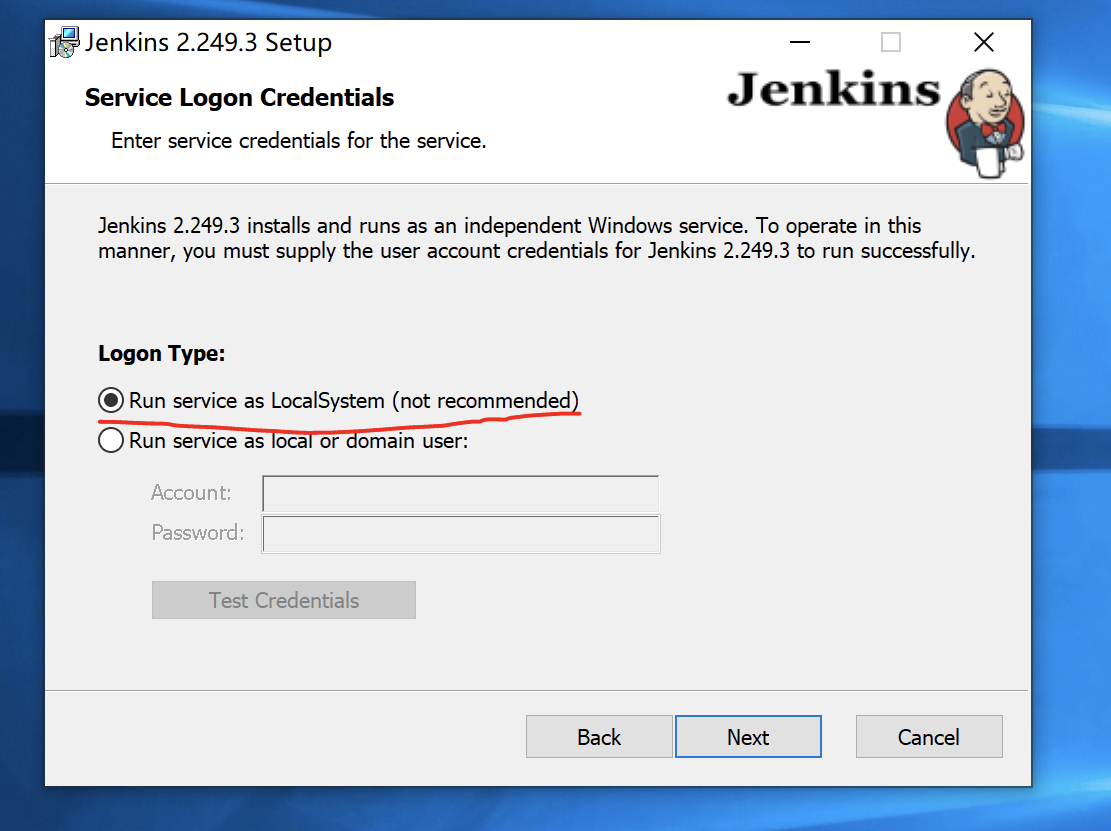Click the Account input field

pos(461,494)
